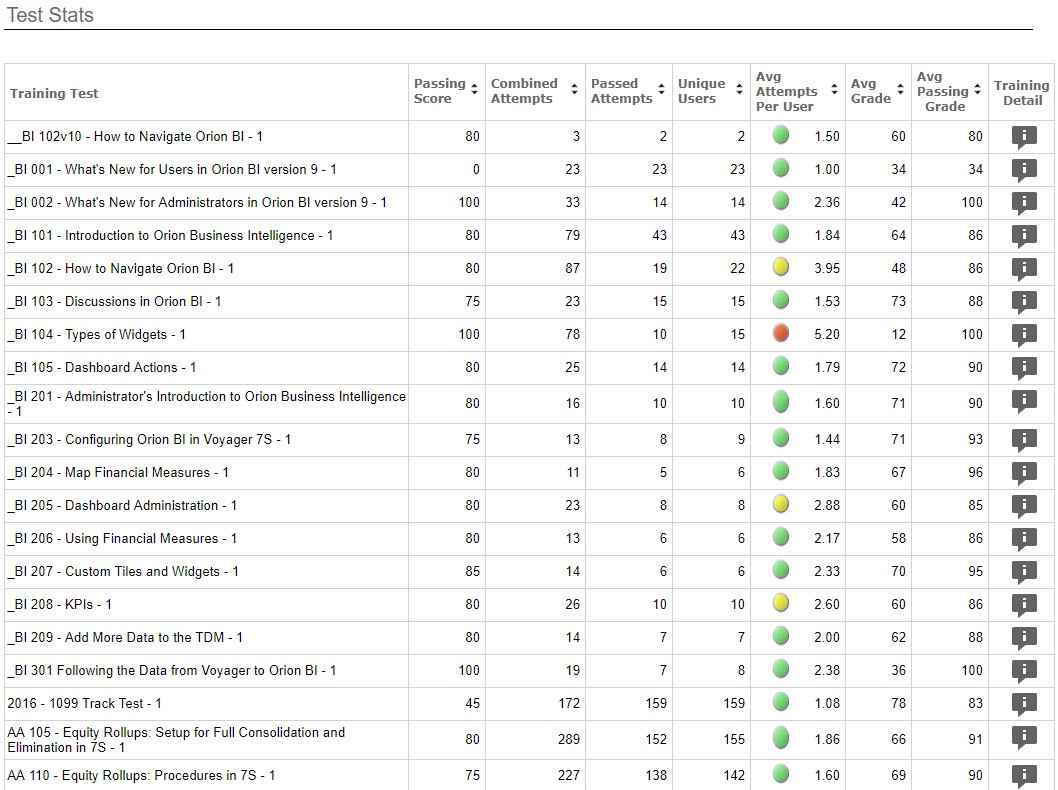Select BI 204 Map Financial Measures name
This screenshot has height=790, width=1058.
click(118, 473)
